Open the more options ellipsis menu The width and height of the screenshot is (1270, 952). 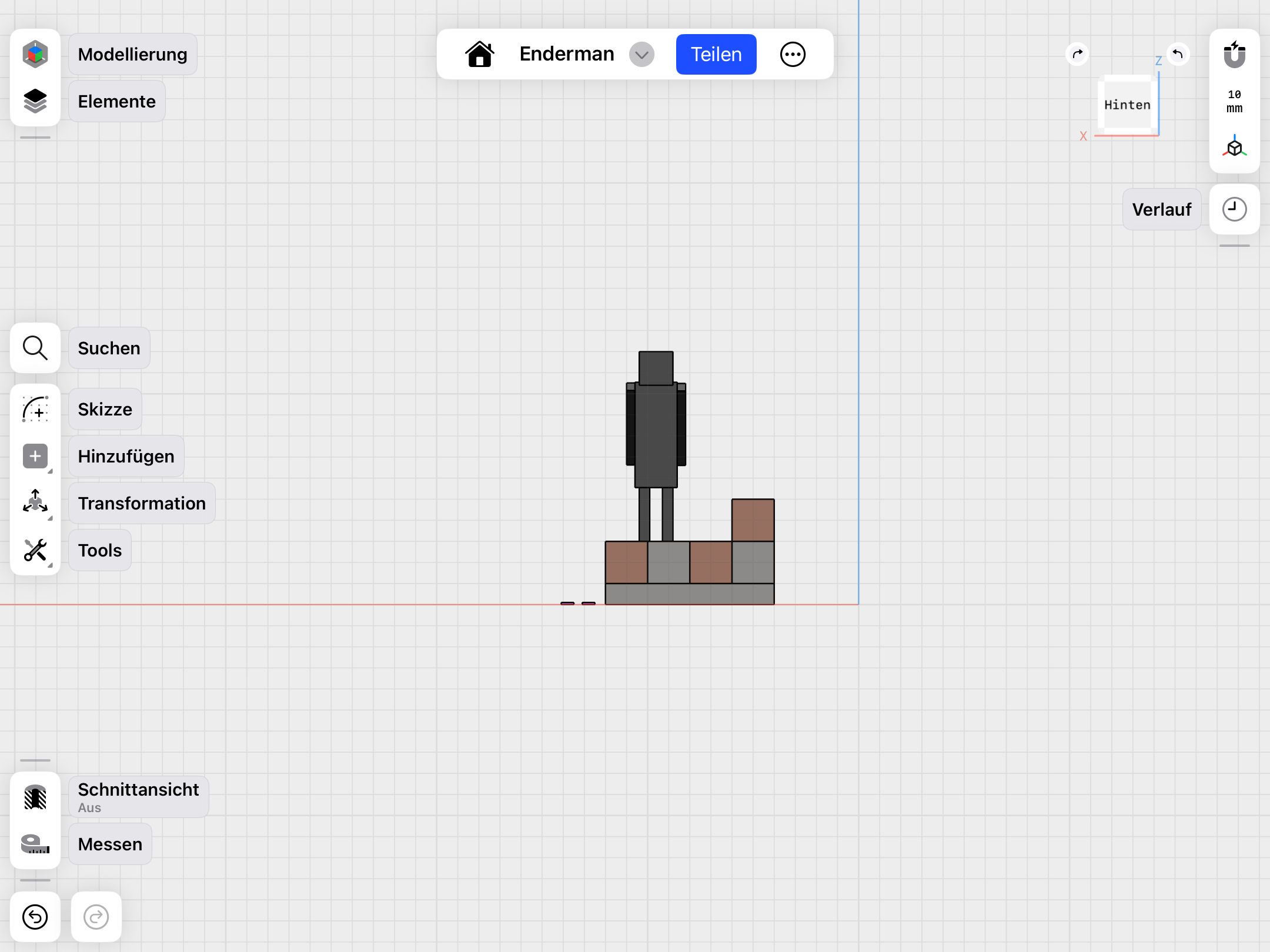[793, 54]
